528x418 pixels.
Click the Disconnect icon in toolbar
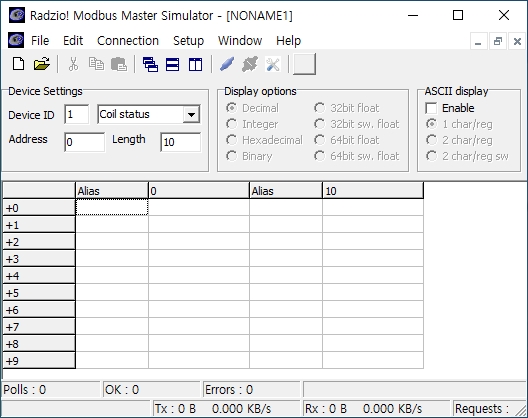[250, 64]
